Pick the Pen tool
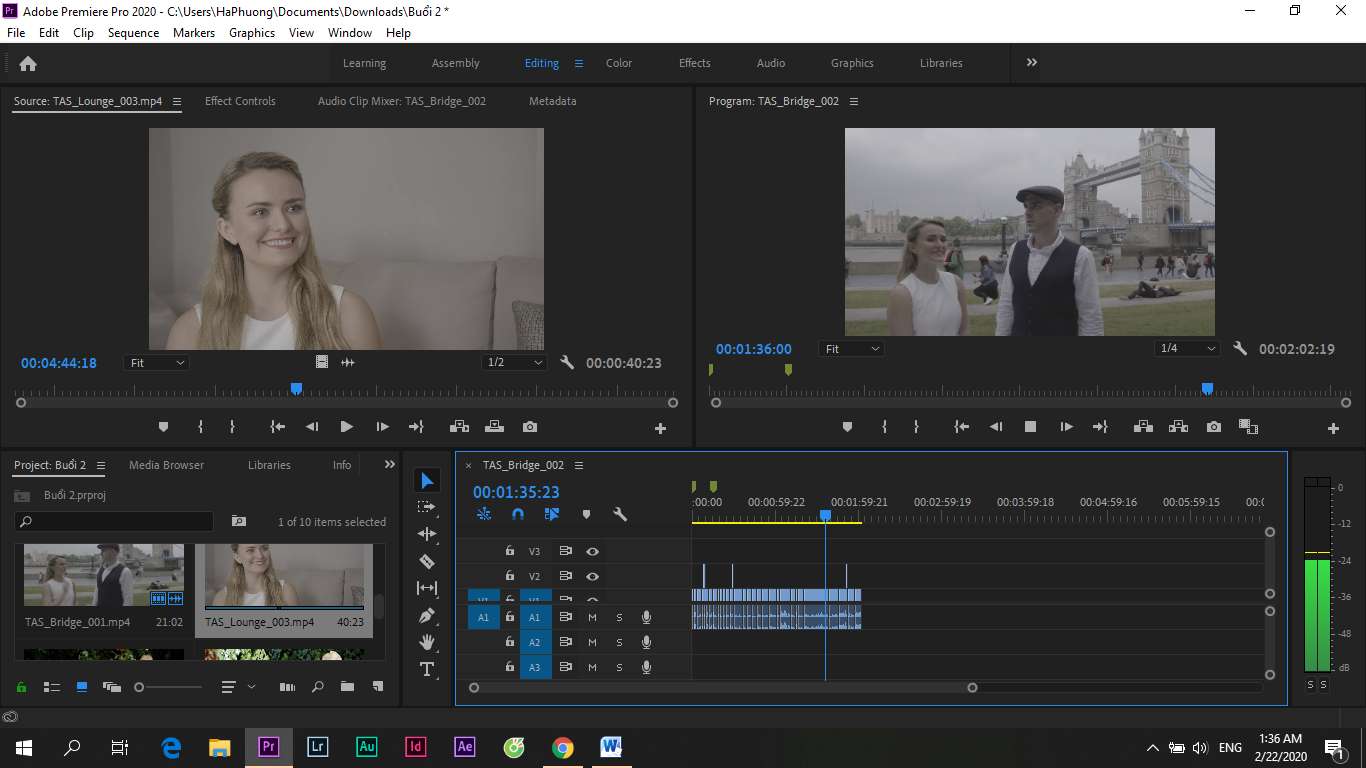 [427, 615]
